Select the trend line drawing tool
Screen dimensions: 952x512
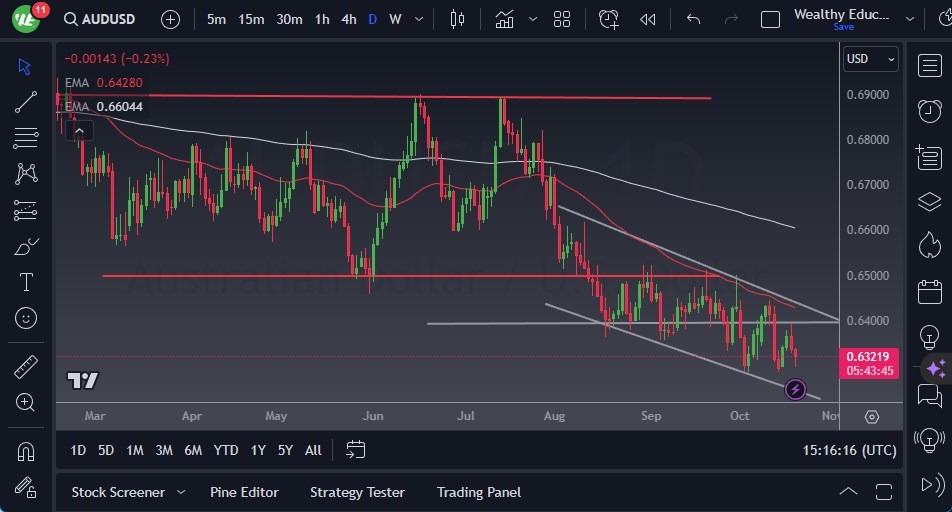pyautogui.click(x=26, y=101)
